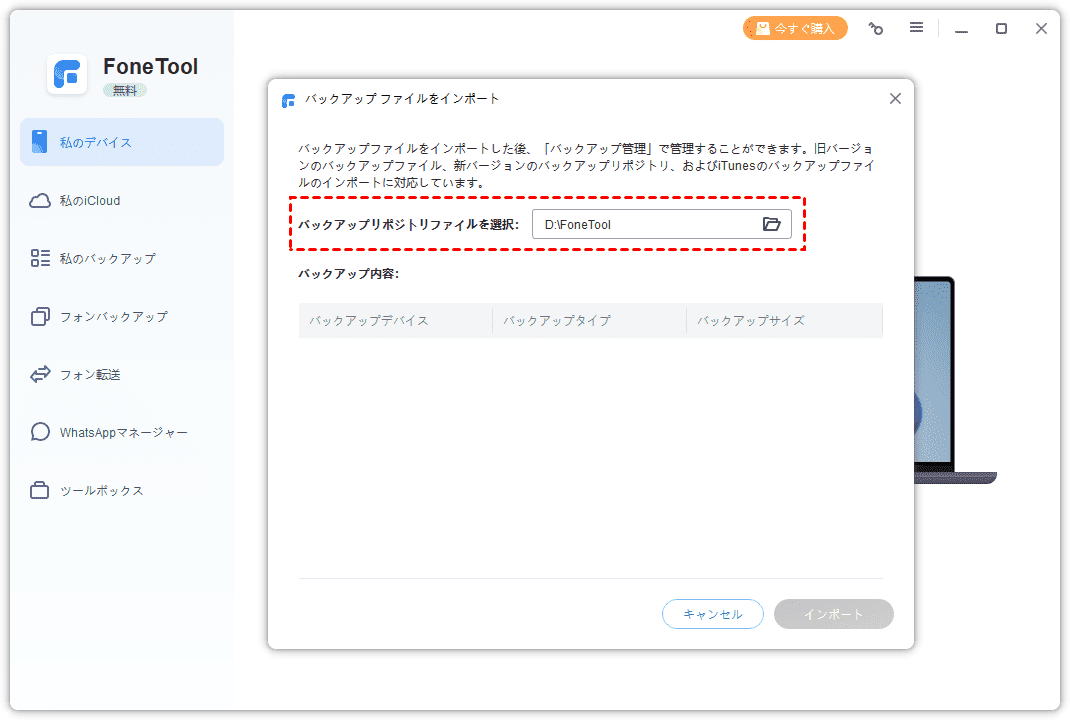Click the D:\FoneTool path input field

645,225
